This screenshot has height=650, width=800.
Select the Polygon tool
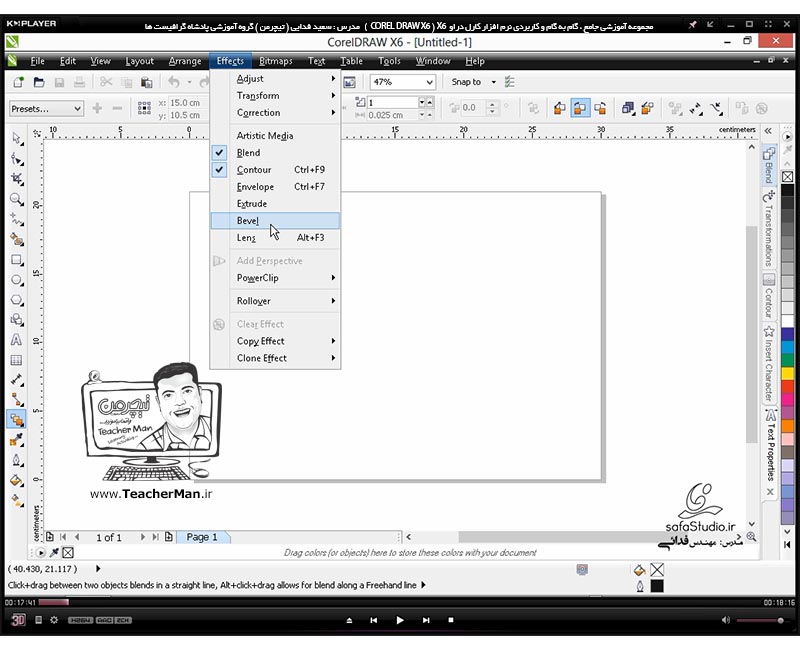click(17, 300)
